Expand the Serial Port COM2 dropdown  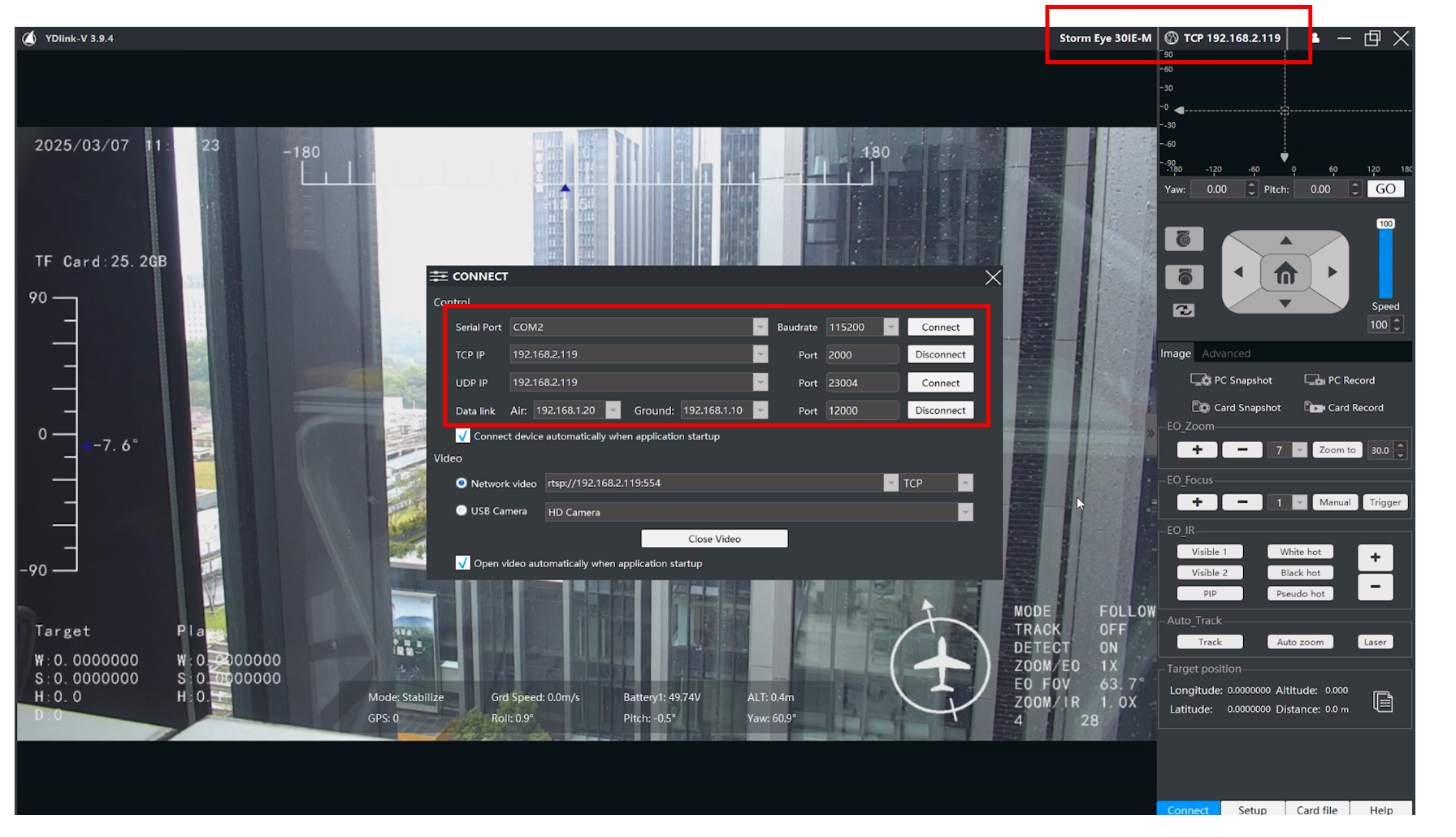(760, 327)
